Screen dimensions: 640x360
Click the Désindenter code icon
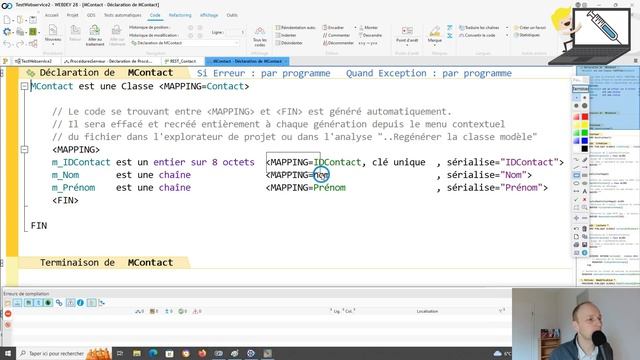click(278, 42)
